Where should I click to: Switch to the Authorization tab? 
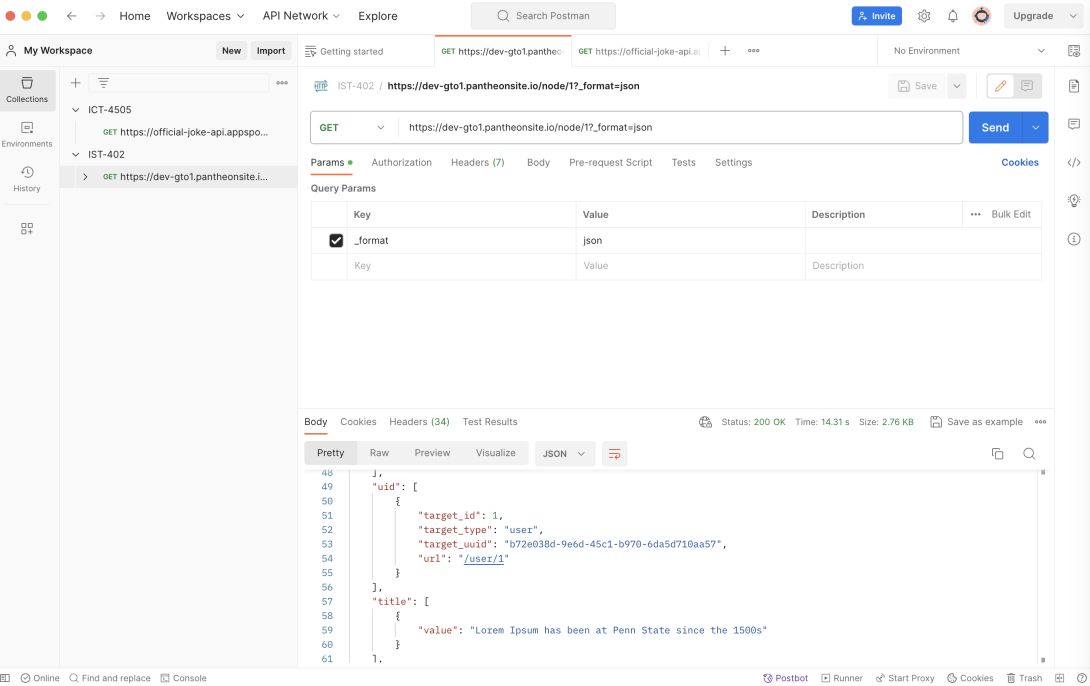pos(401,163)
